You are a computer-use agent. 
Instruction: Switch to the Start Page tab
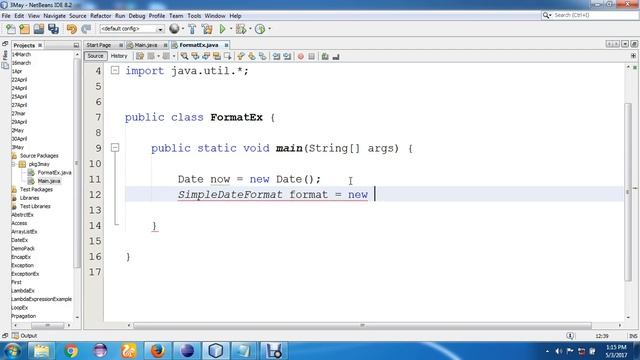[99, 45]
